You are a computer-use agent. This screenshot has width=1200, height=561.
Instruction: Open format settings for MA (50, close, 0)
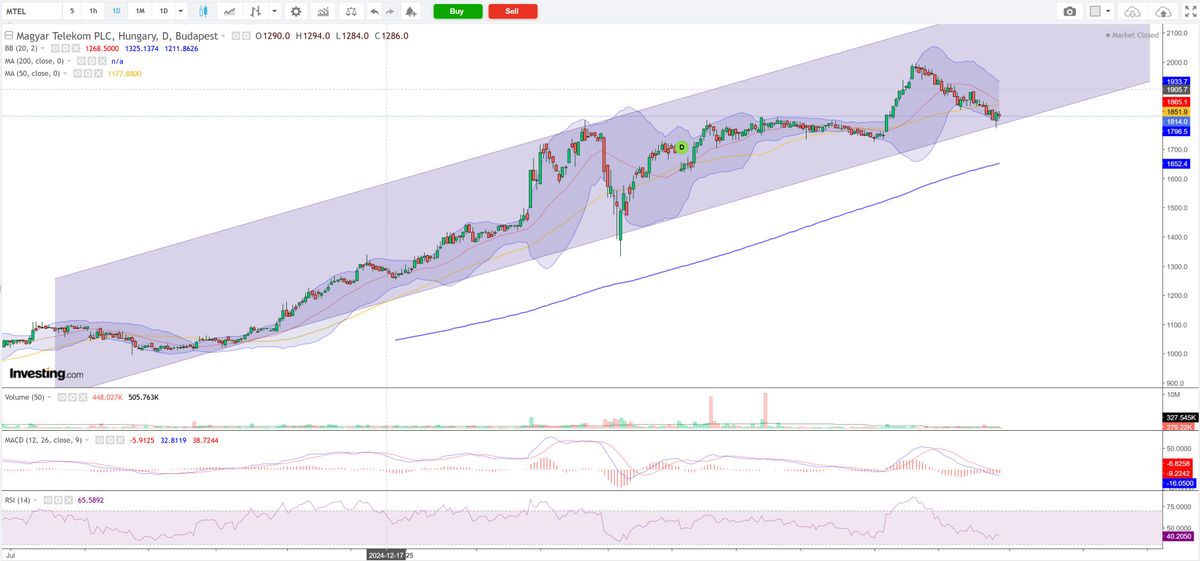[88, 73]
